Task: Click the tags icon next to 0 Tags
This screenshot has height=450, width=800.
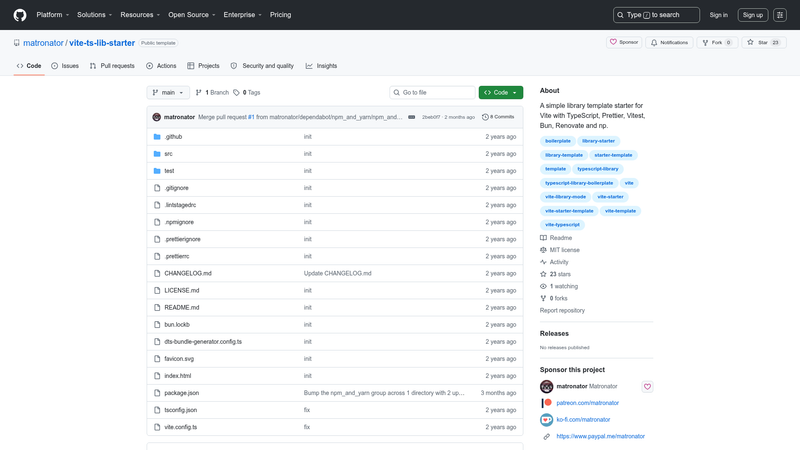Action: click(236, 92)
